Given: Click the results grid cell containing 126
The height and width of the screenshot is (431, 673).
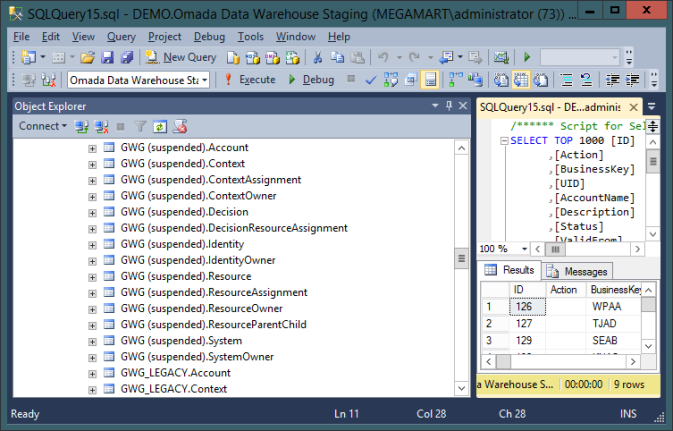Looking at the screenshot, I should pos(527,307).
